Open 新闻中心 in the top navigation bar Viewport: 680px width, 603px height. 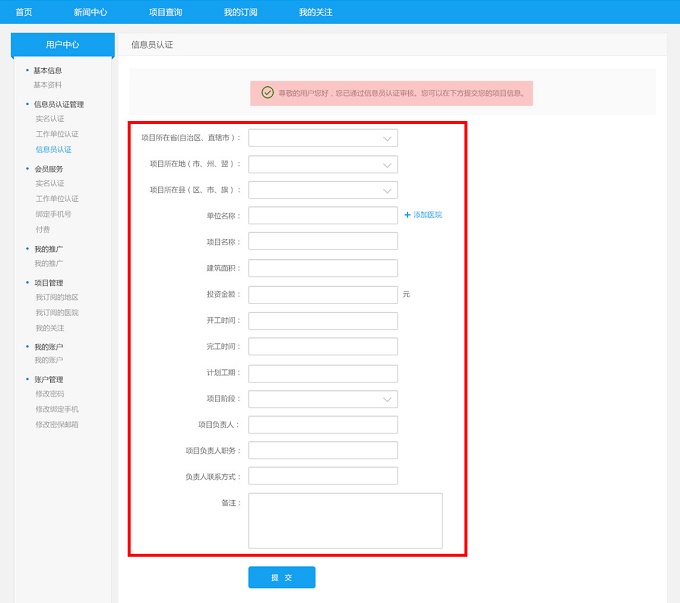pyautogui.click(x=90, y=12)
